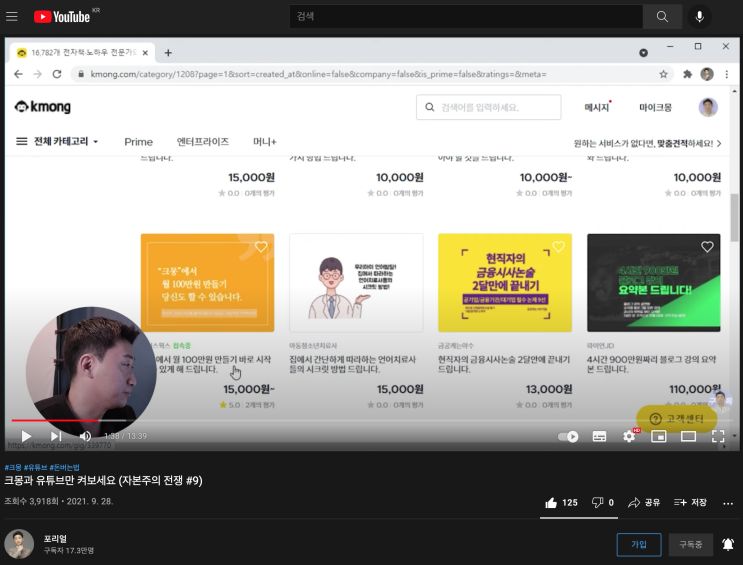
Task: Start voice search with microphone icon
Action: pyautogui.click(x=699, y=17)
